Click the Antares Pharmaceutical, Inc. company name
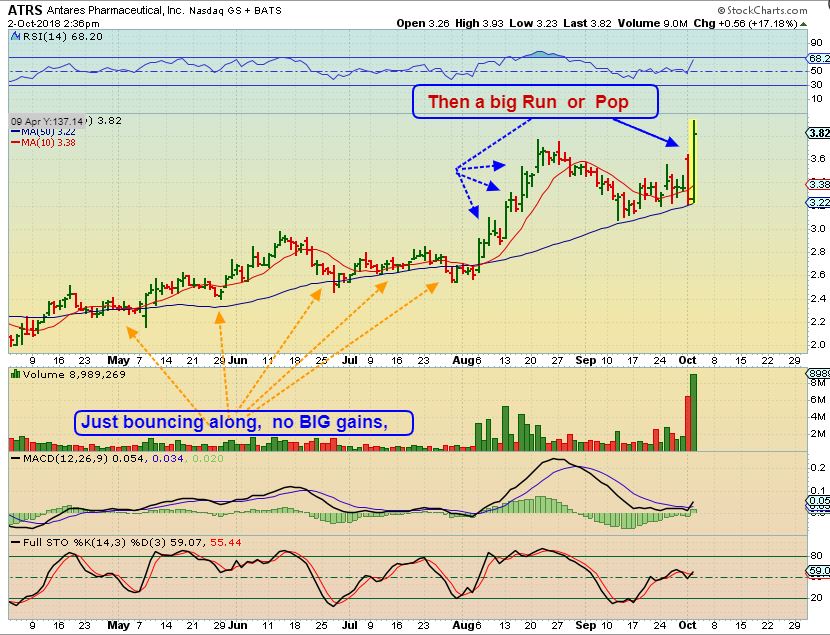Image resolution: width=830 pixels, height=635 pixels. coord(114,11)
